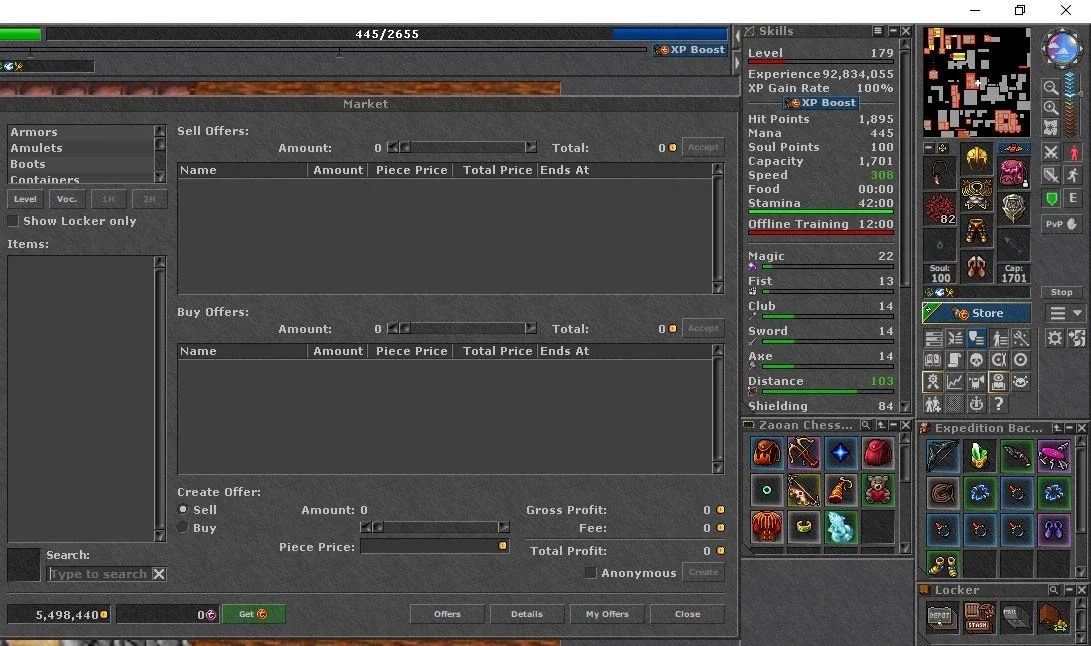Open the Depot chest in Locker
Viewport: 1091px width, 646px height.
[x=939, y=616]
